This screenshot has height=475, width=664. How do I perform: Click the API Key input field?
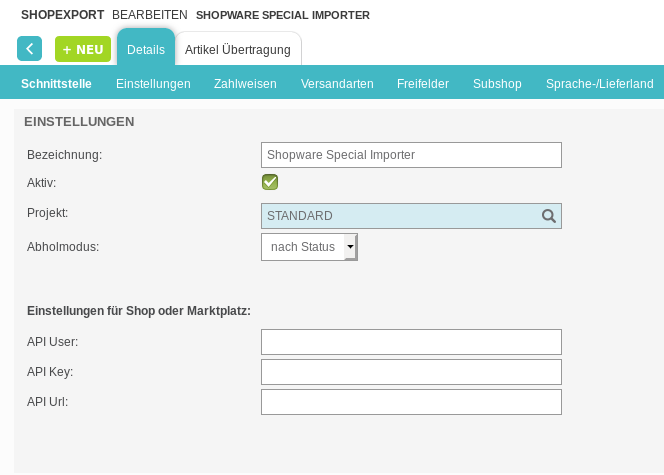pos(410,372)
